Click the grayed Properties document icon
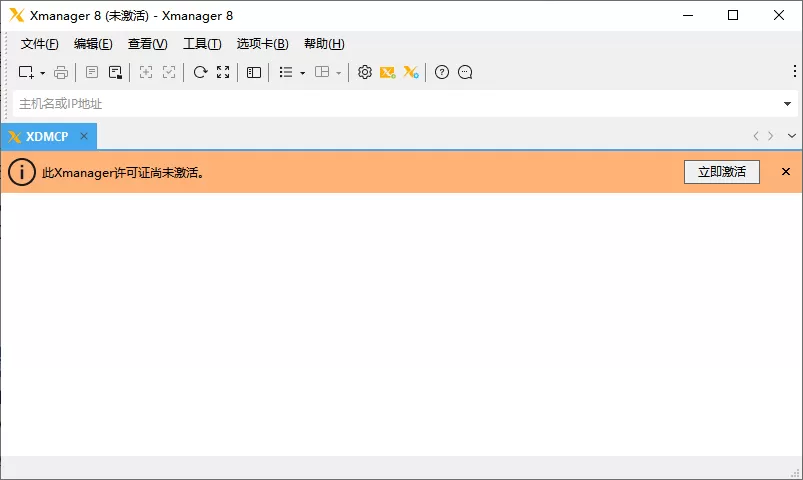 [x=92, y=72]
